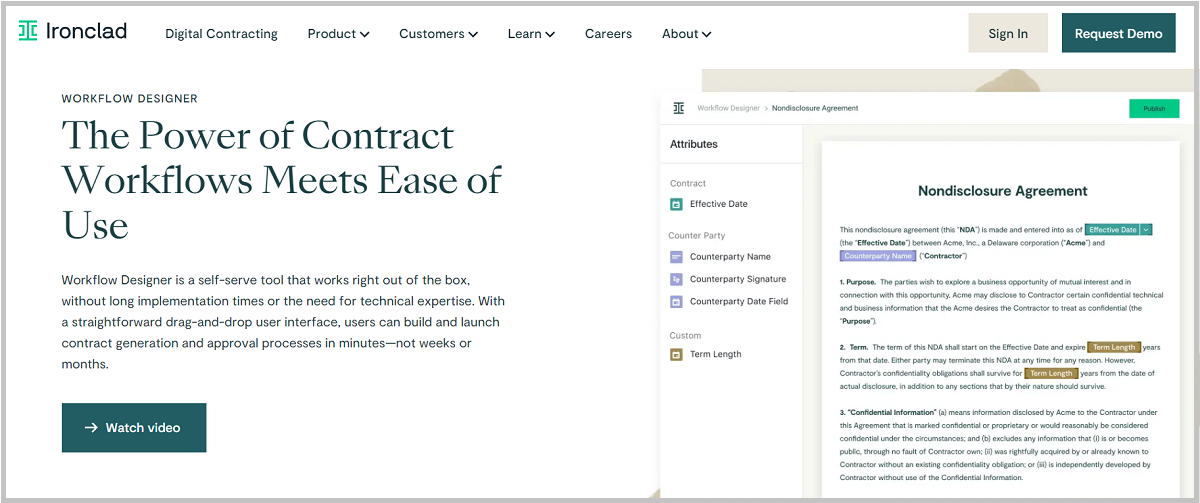Click the Counterparty Name attribute label
The image size is (1200, 503).
click(730, 257)
